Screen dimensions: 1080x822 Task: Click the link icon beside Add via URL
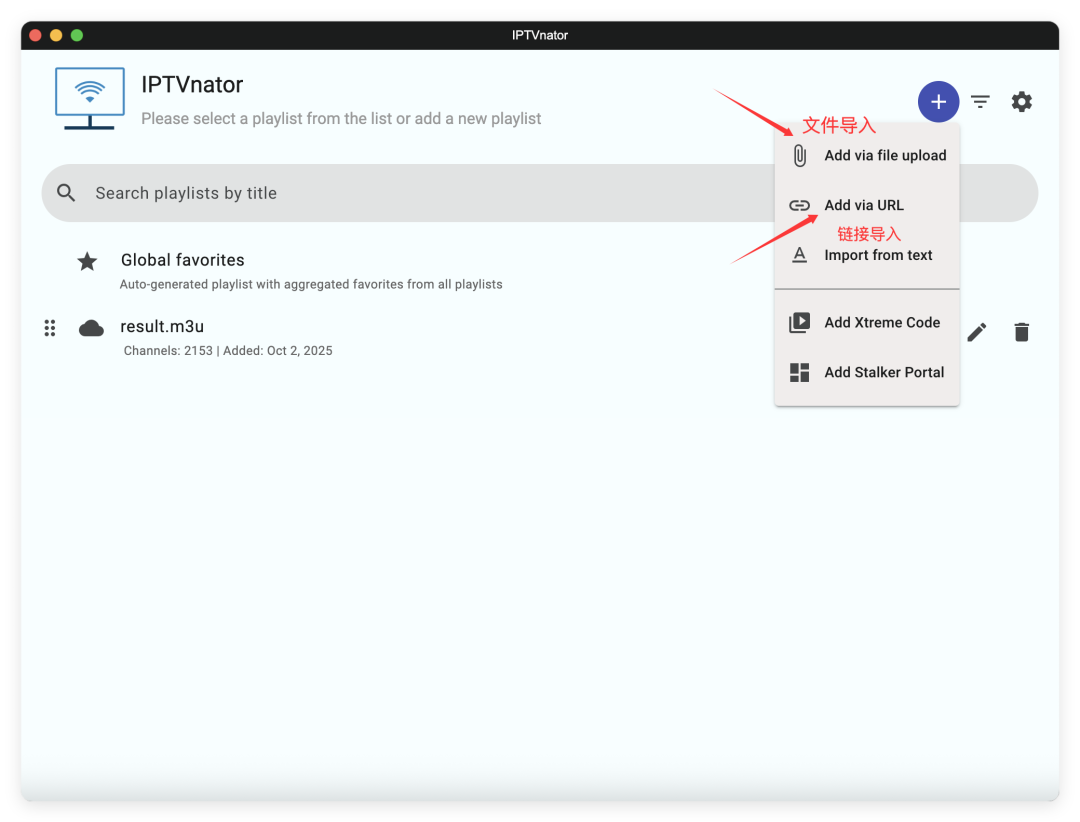pyautogui.click(x=799, y=205)
